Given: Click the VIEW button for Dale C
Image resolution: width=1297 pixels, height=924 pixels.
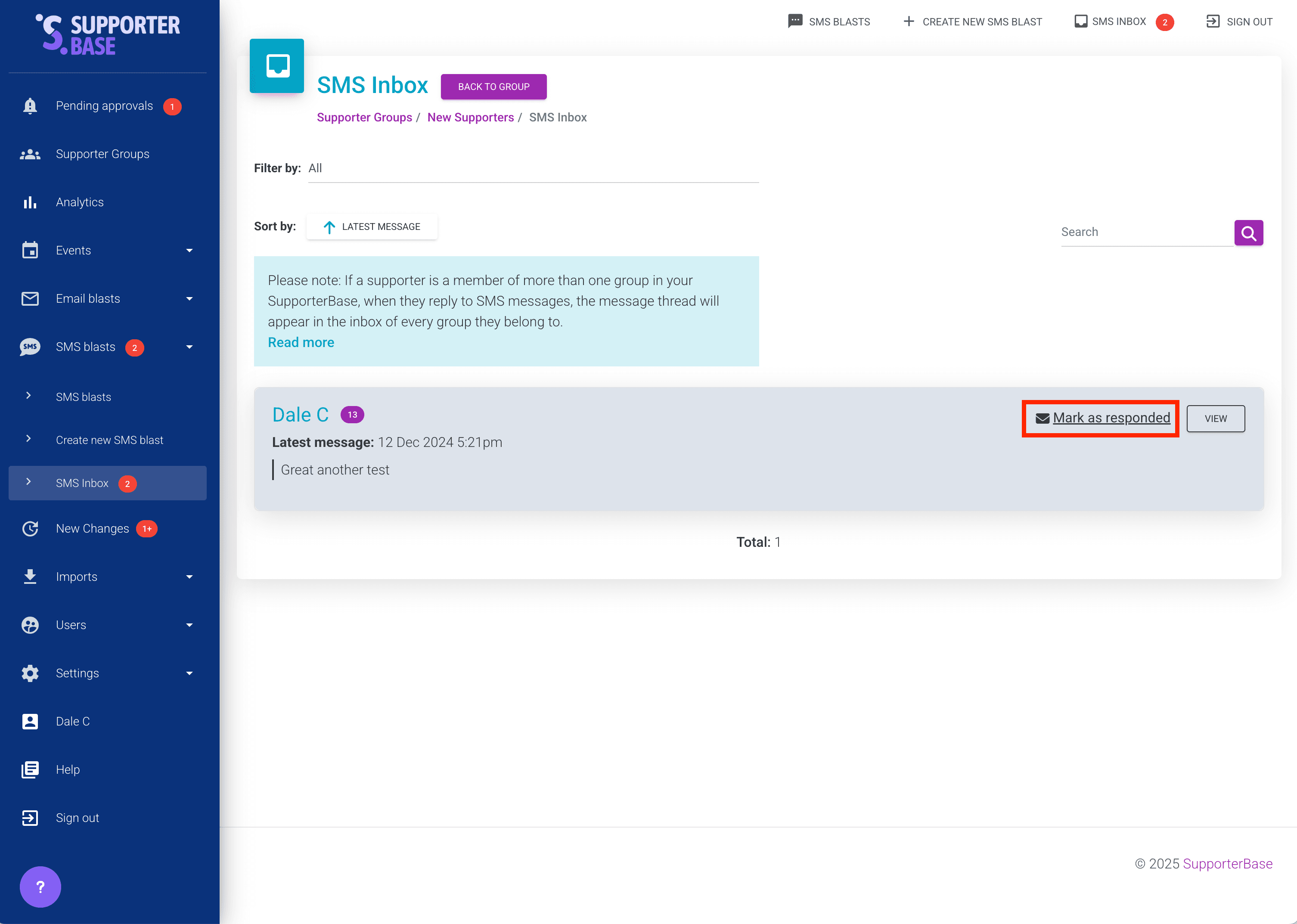Looking at the screenshot, I should click(x=1215, y=418).
